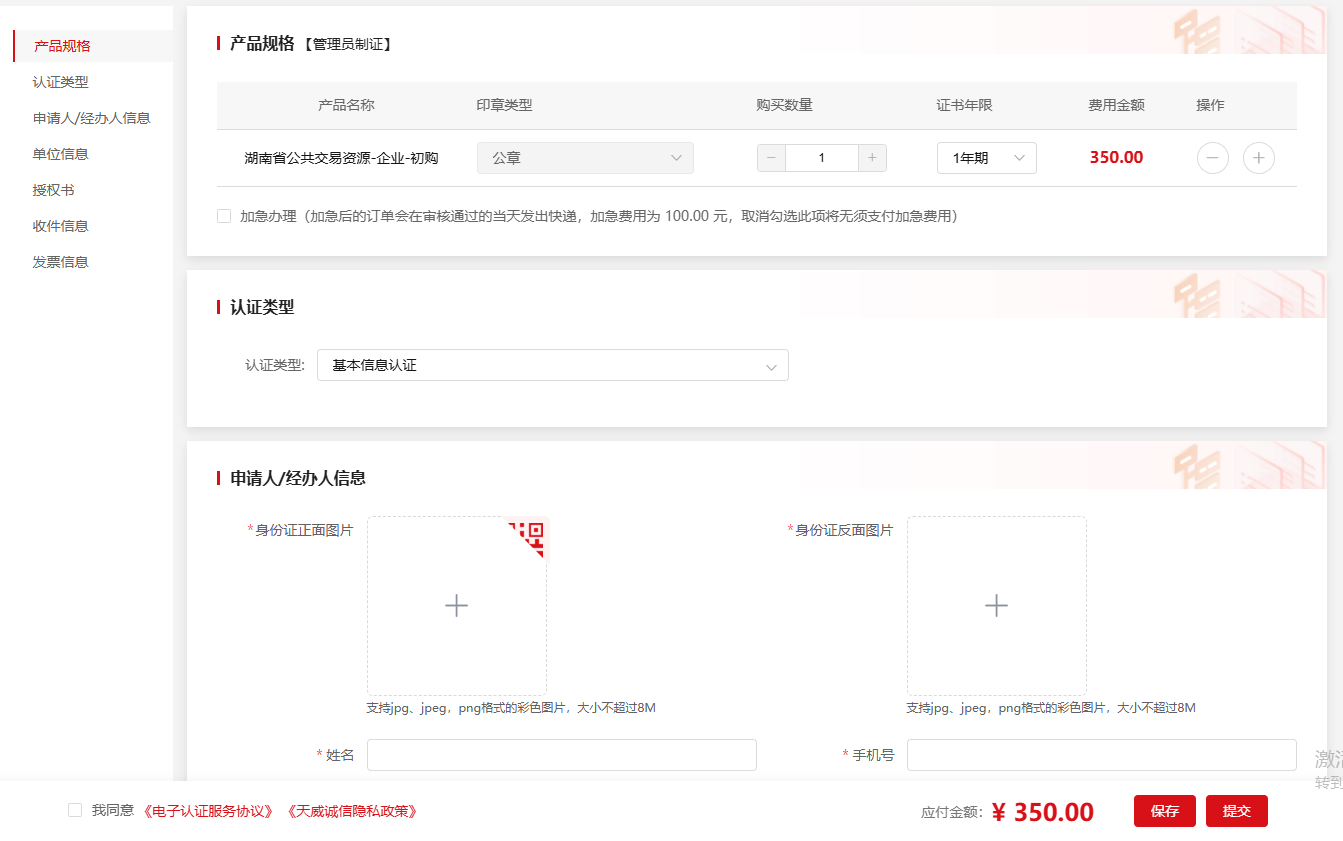Viewport: 1343px width, 841px height.
Task: Expand the 证书年限 1年期 dropdown
Action: [986, 158]
